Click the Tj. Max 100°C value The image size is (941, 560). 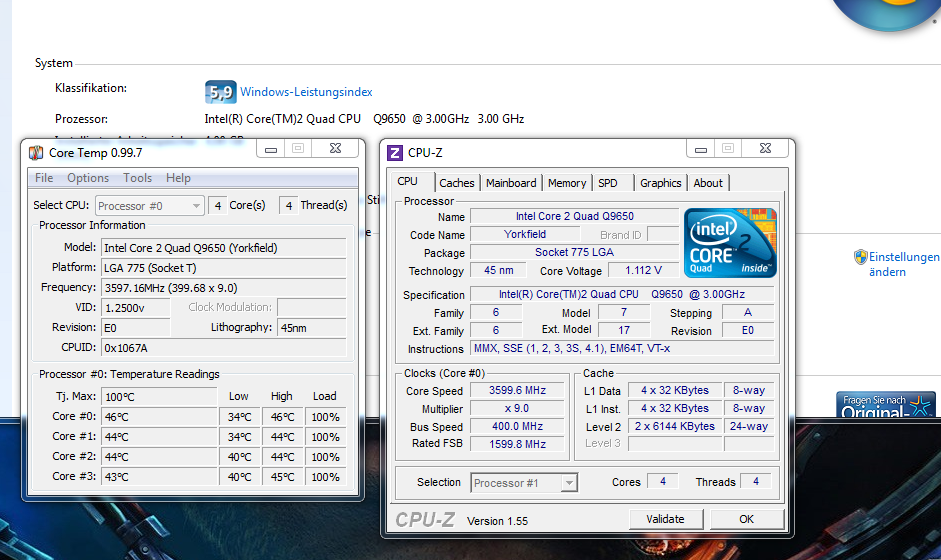tap(159, 397)
